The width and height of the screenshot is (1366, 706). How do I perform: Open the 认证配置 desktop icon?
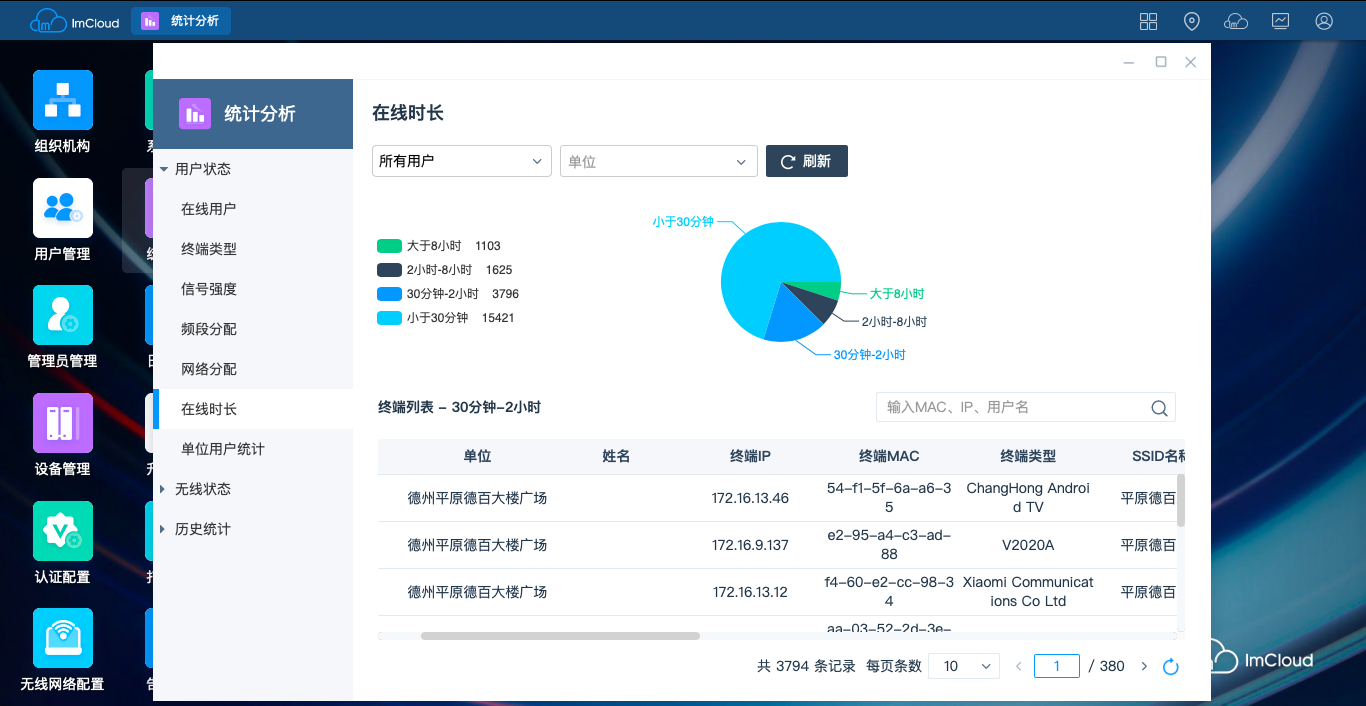click(x=63, y=532)
